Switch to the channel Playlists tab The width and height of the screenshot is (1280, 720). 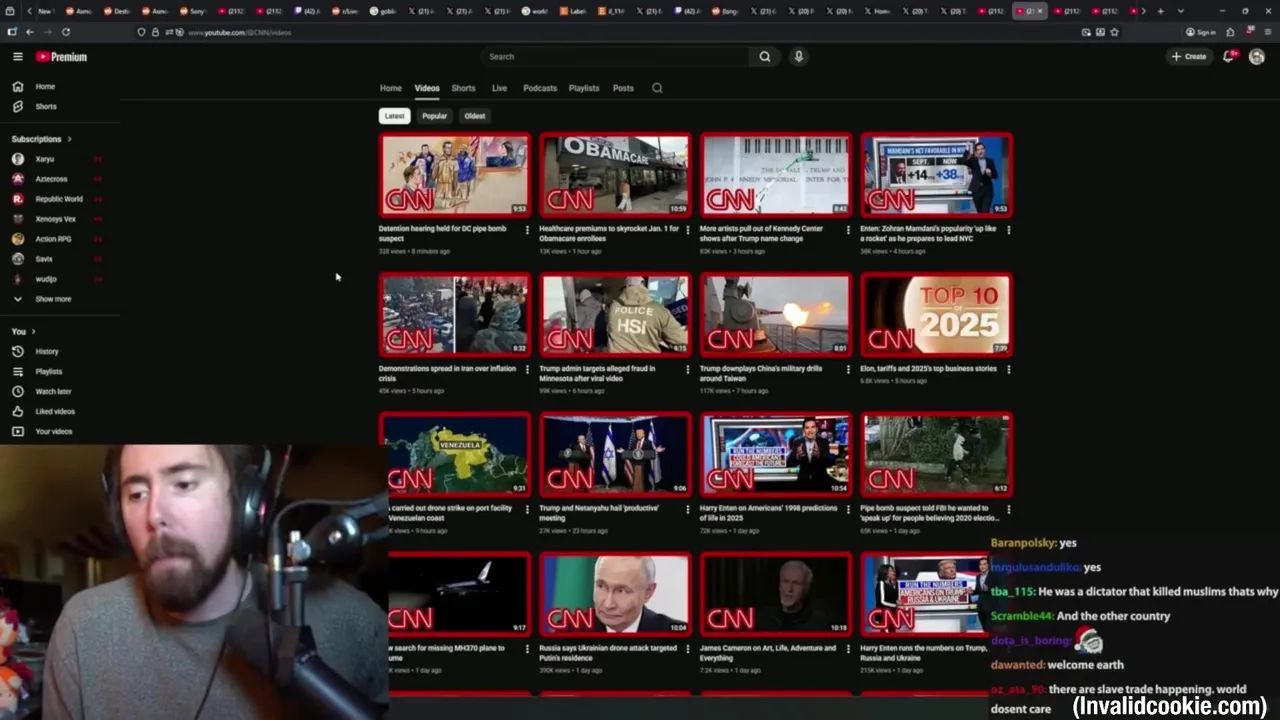(x=584, y=88)
